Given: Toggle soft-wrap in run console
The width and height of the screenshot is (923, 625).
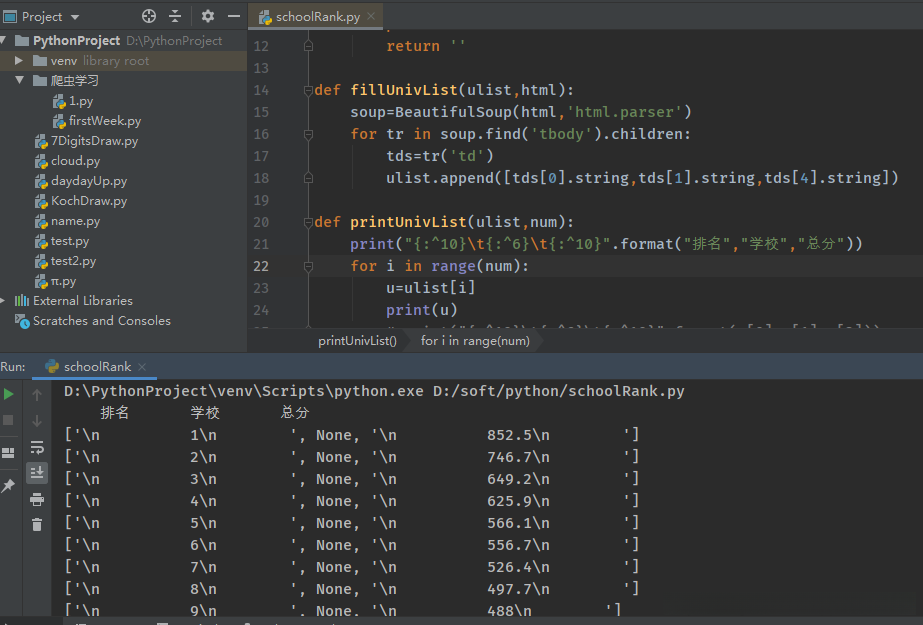Looking at the screenshot, I should [x=37, y=447].
